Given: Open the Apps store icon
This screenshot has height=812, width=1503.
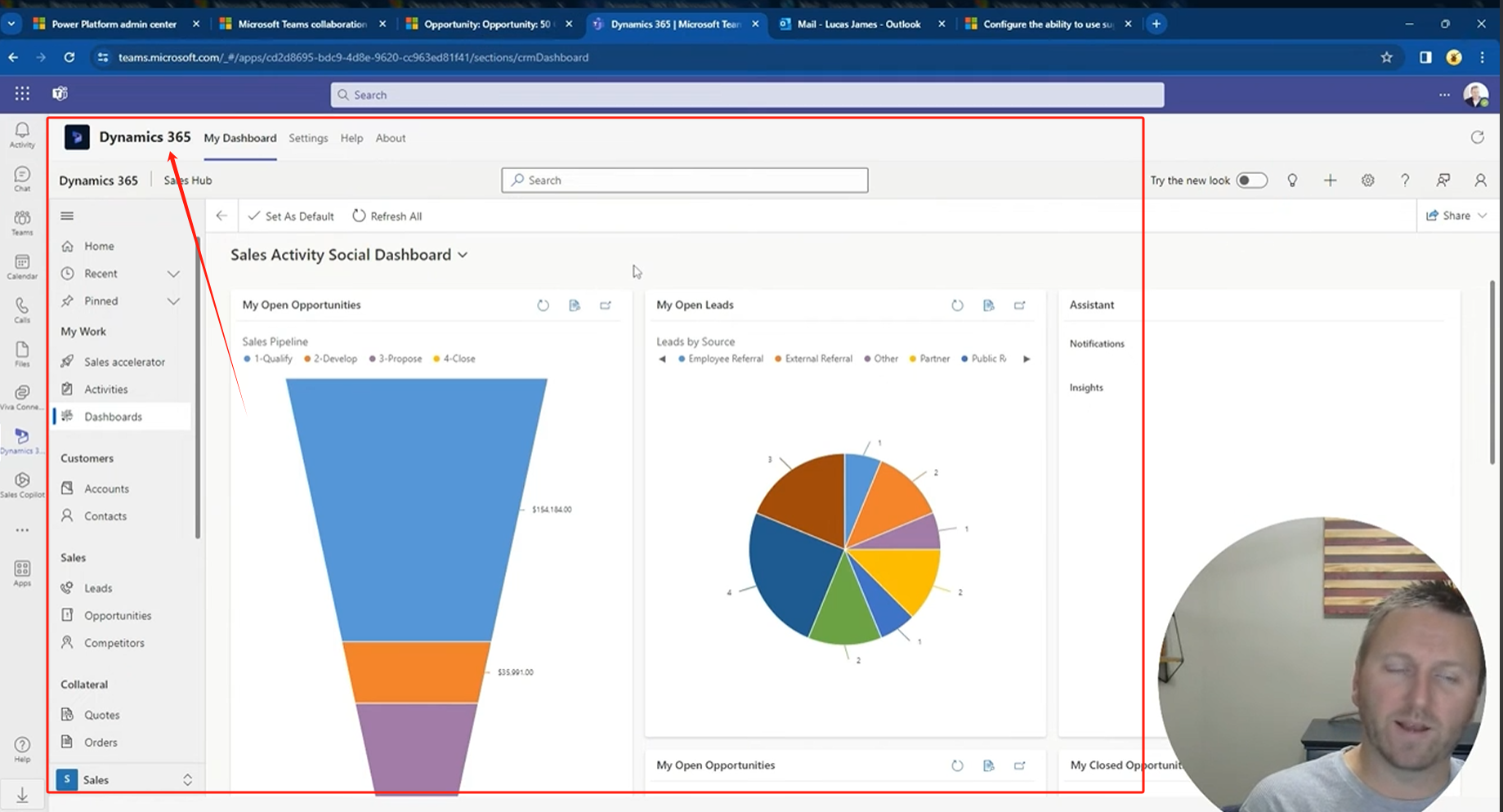Looking at the screenshot, I should 22,573.
